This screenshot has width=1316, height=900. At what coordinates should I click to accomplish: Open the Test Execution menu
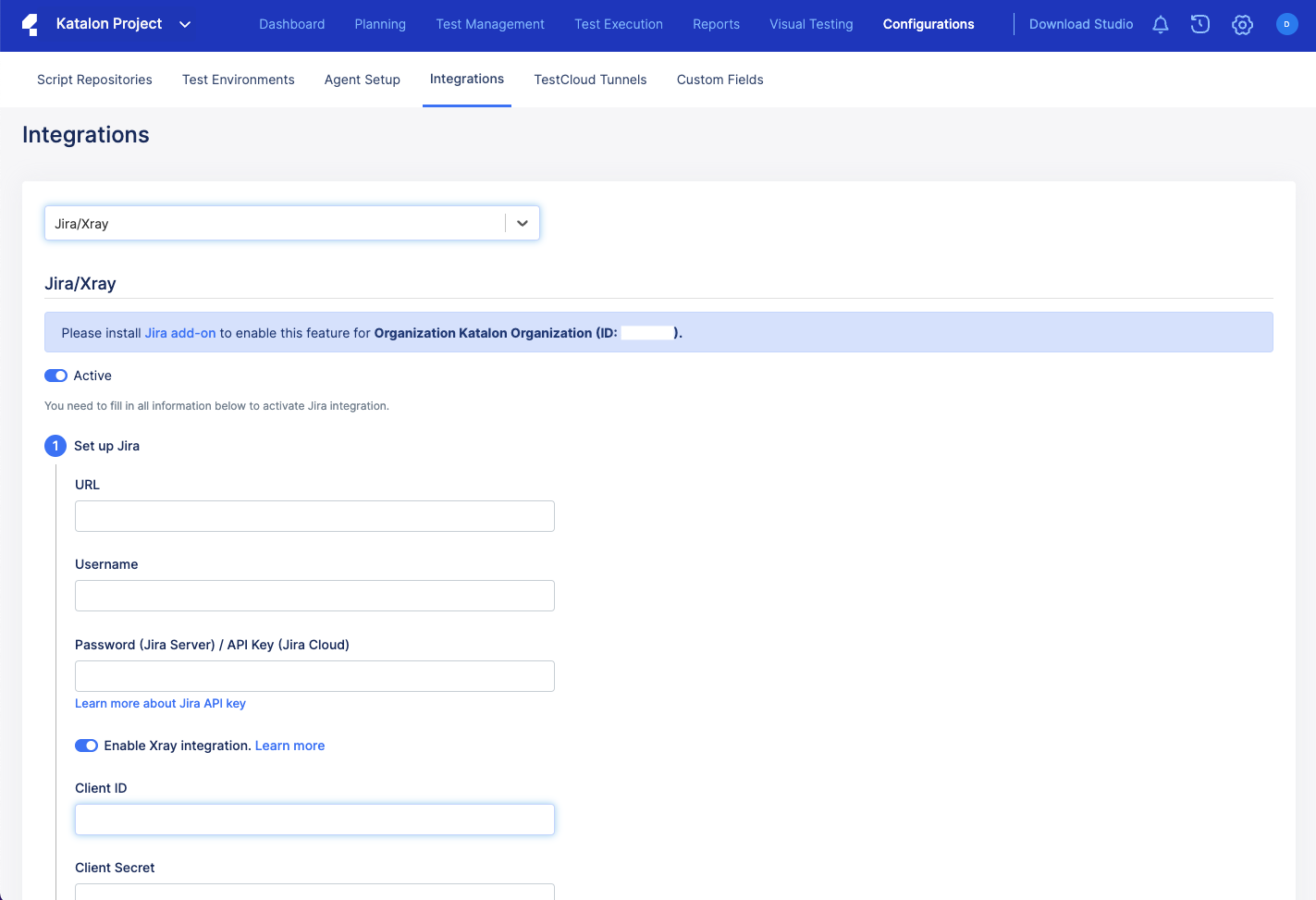[619, 24]
